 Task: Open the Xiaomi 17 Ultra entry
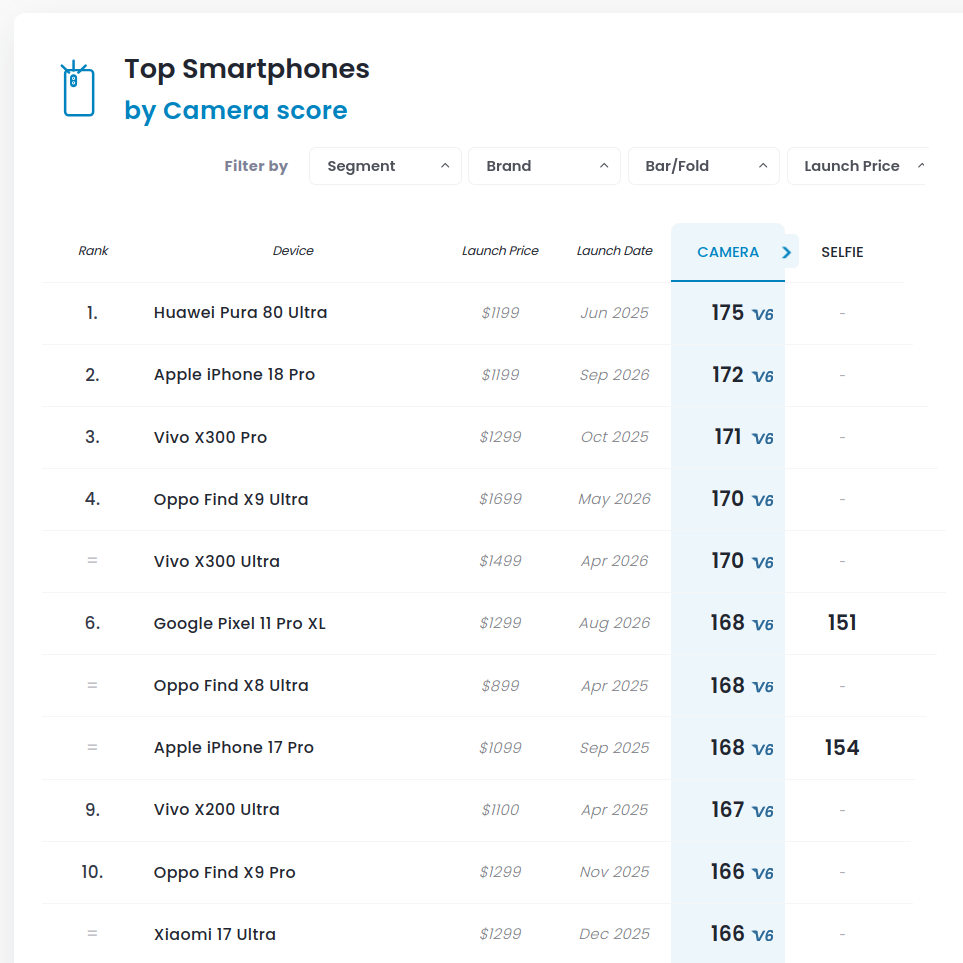coord(214,934)
